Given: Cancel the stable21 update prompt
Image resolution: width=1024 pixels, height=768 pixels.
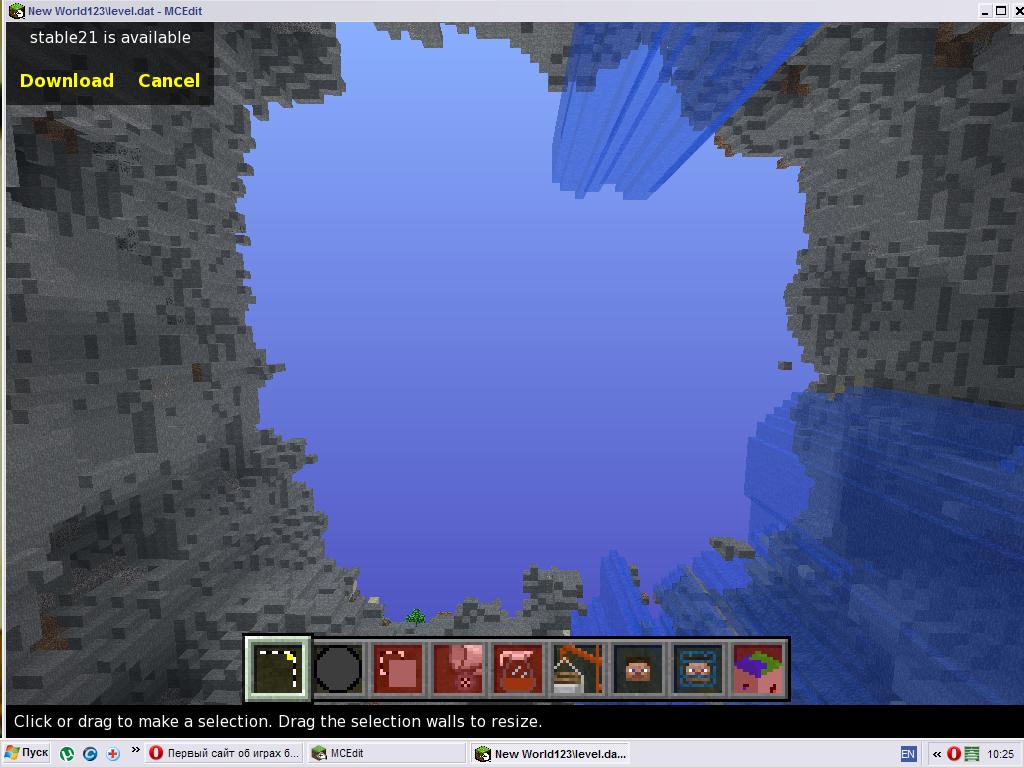Looking at the screenshot, I should point(169,81).
